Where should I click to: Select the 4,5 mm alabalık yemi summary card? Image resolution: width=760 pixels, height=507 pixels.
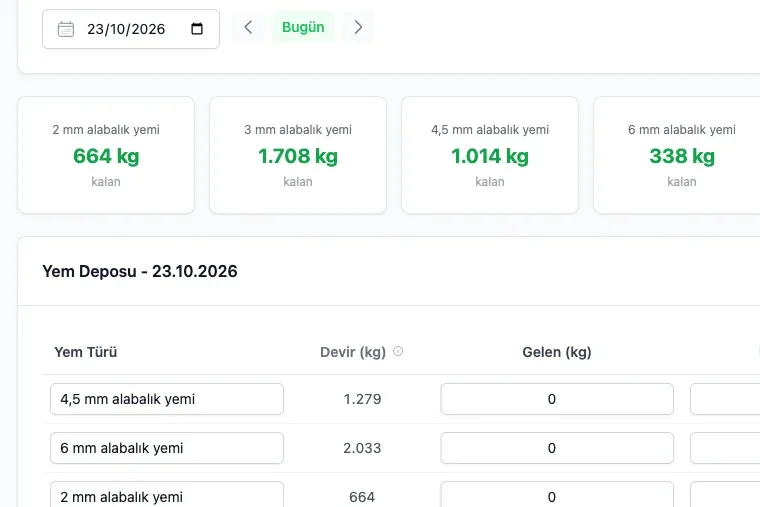tap(490, 155)
